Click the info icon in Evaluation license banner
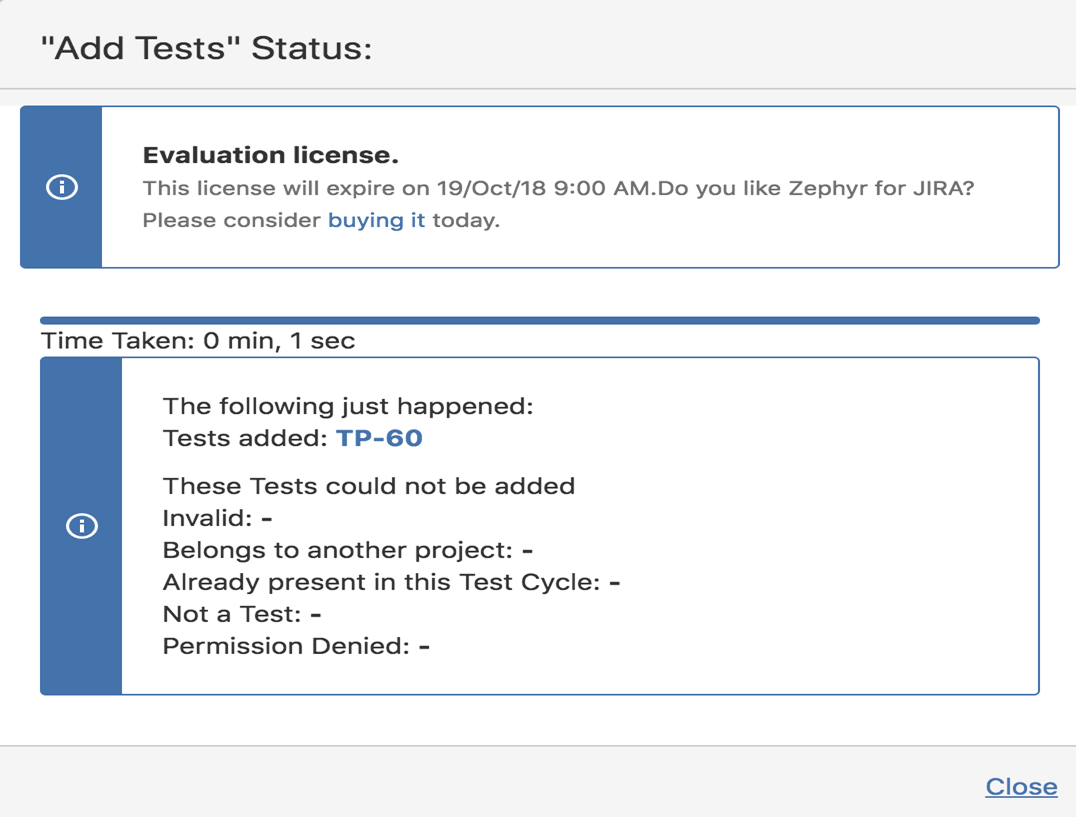Image resolution: width=1076 pixels, height=817 pixels. point(62,187)
